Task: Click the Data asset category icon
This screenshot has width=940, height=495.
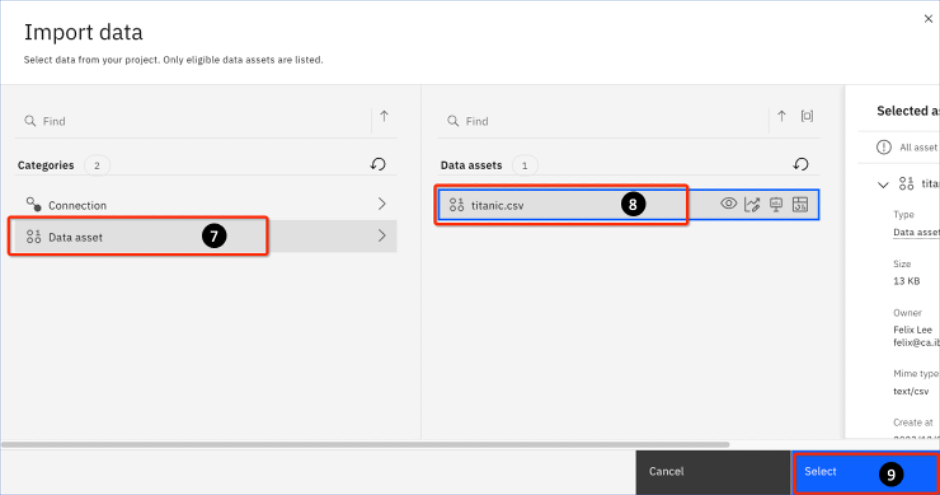Action: (x=34, y=237)
